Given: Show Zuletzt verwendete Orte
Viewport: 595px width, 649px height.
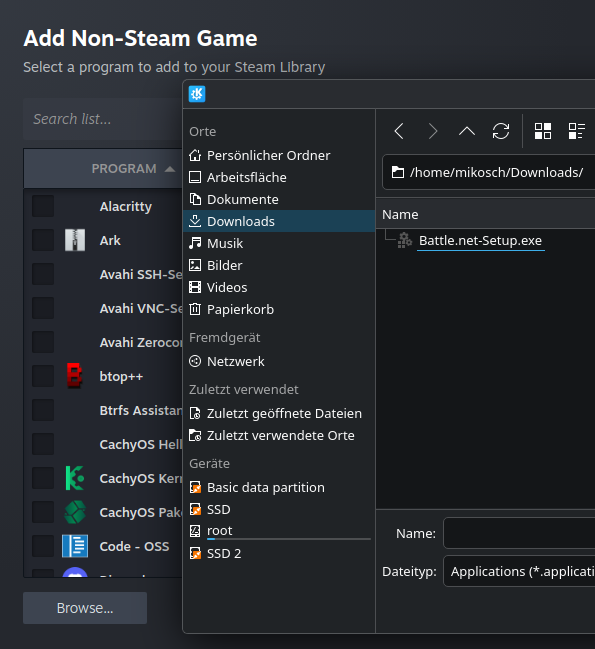Looking at the screenshot, I should point(279,435).
